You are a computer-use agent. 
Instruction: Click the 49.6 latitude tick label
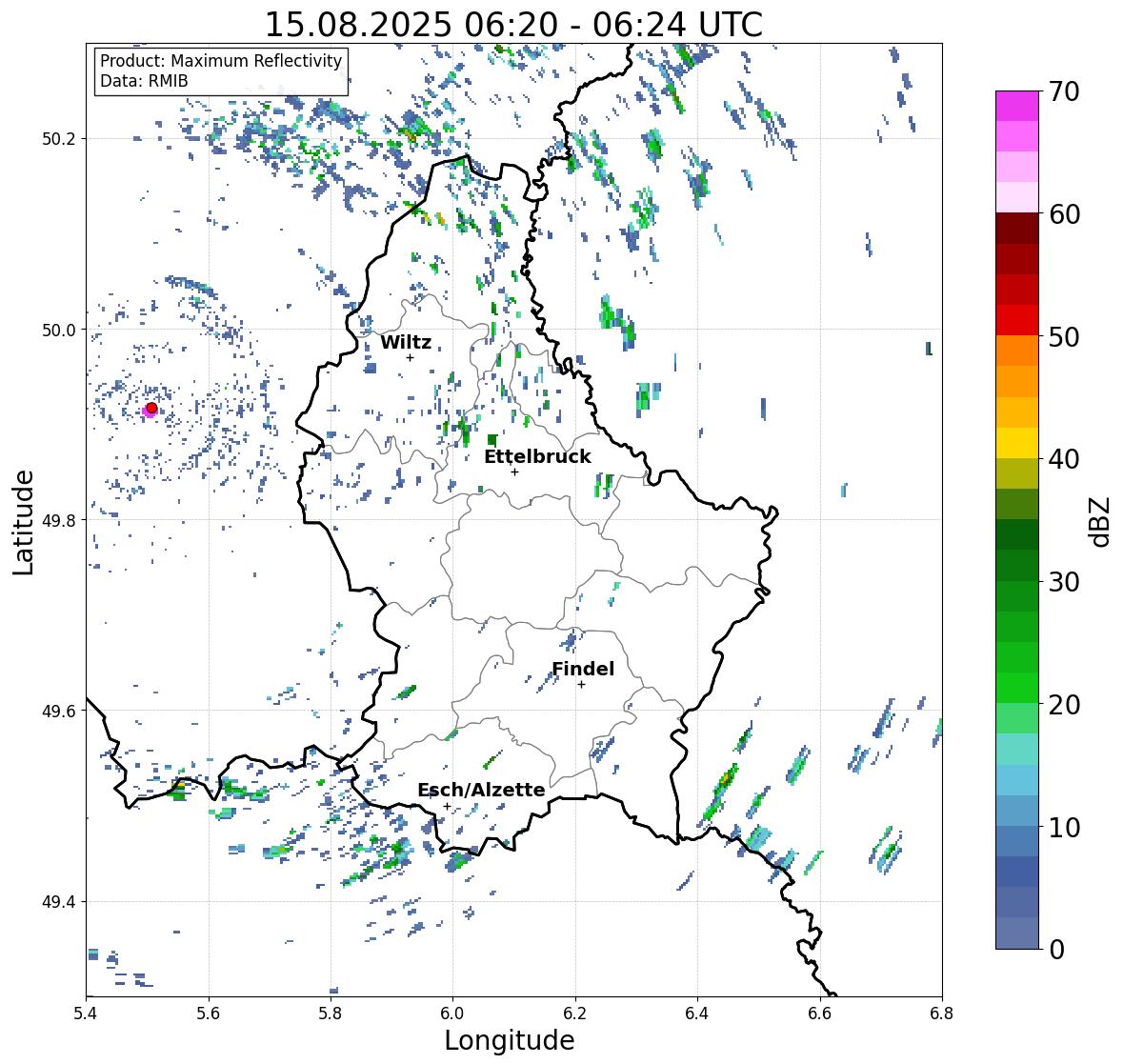[x=59, y=711]
